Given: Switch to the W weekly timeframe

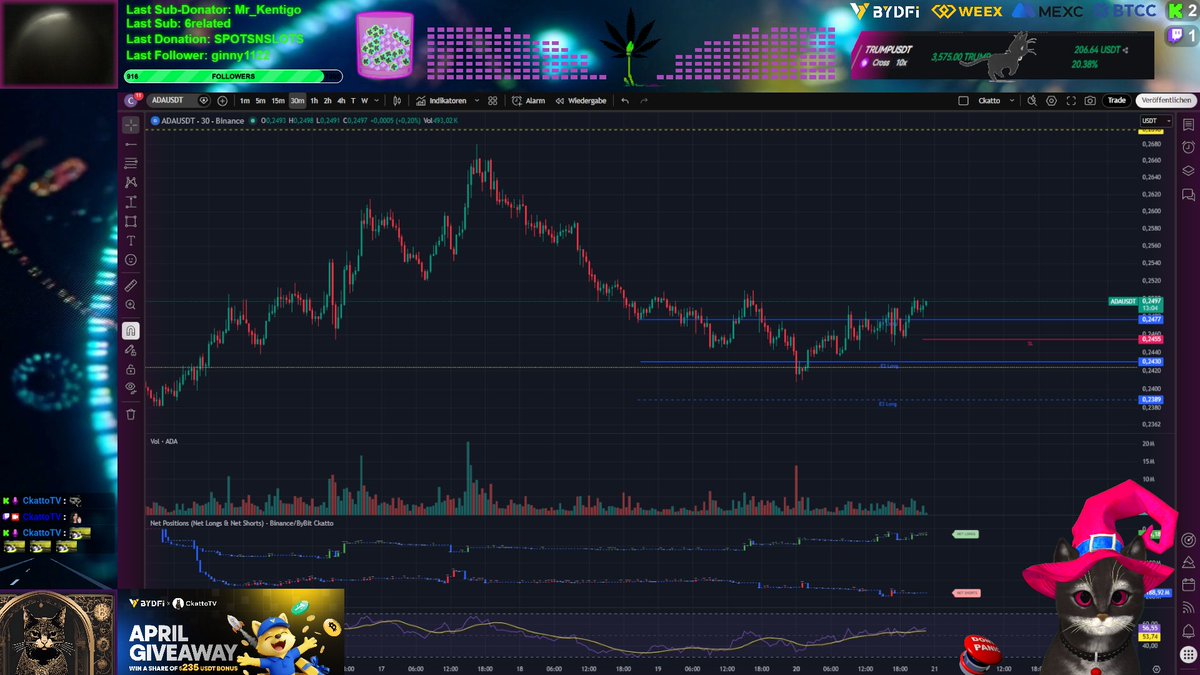Looking at the screenshot, I should coord(364,100).
